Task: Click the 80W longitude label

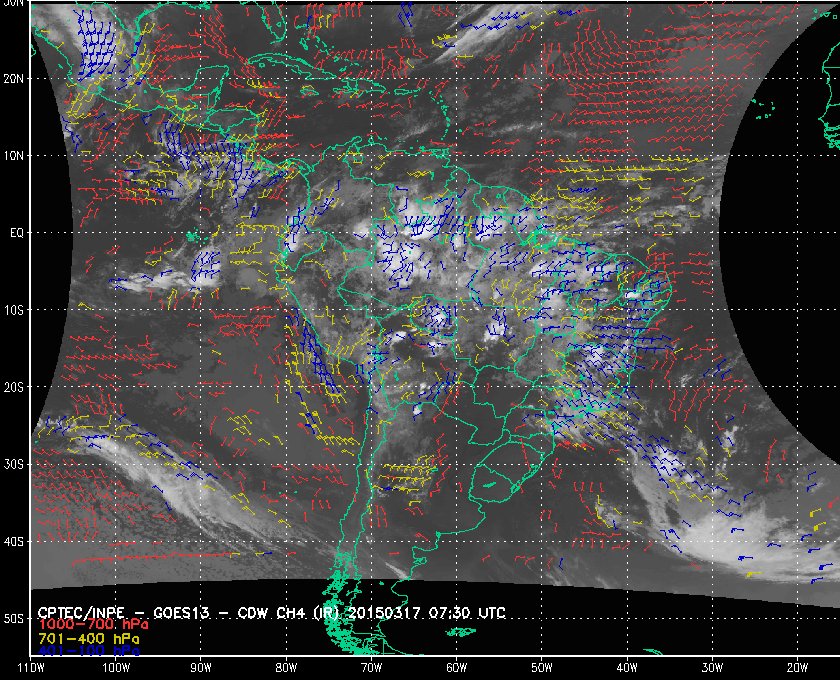Action: pyautogui.click(x=286, y=668)
